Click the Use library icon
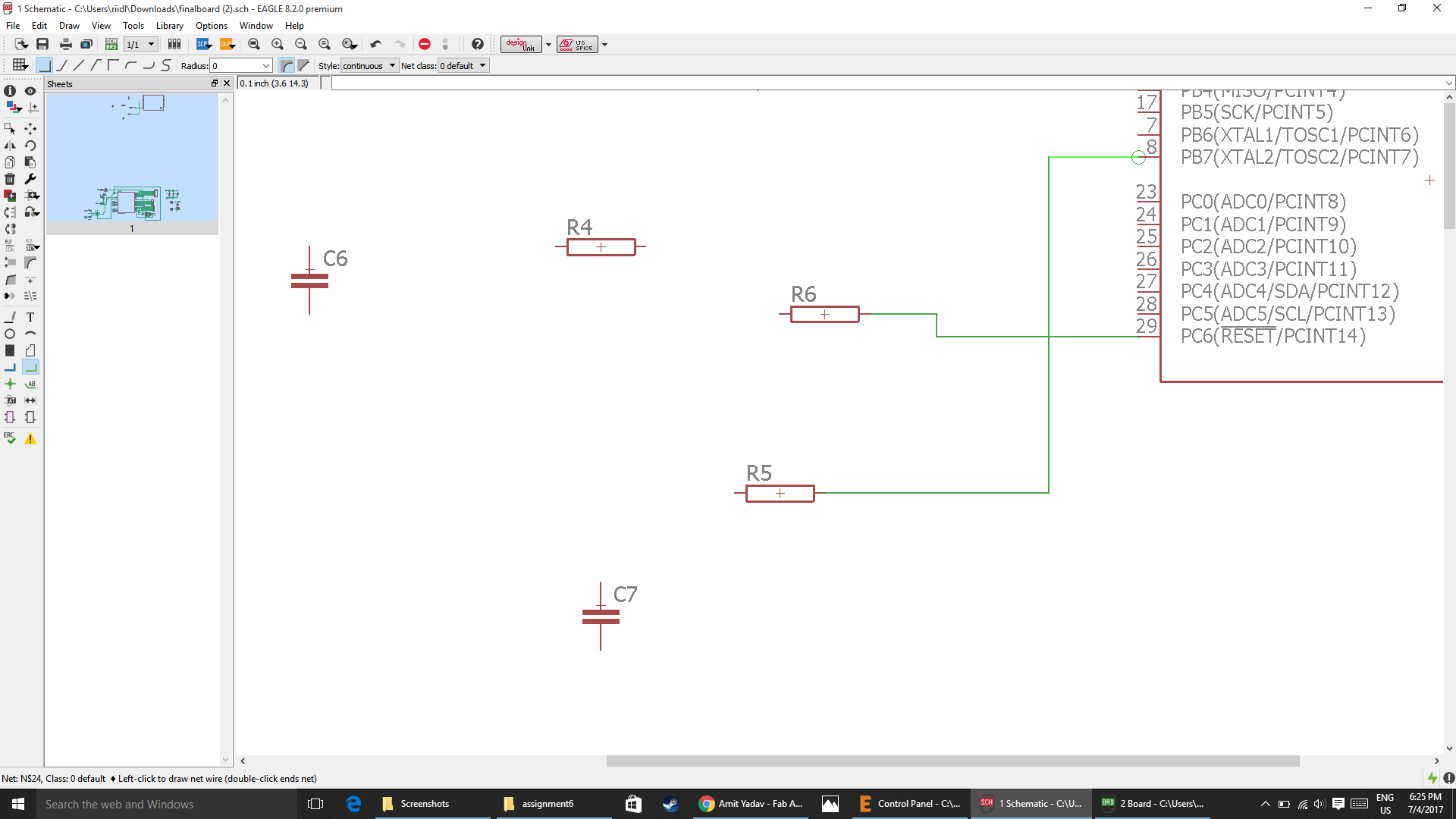This screenshot has width=1456, height=819. 174,44
